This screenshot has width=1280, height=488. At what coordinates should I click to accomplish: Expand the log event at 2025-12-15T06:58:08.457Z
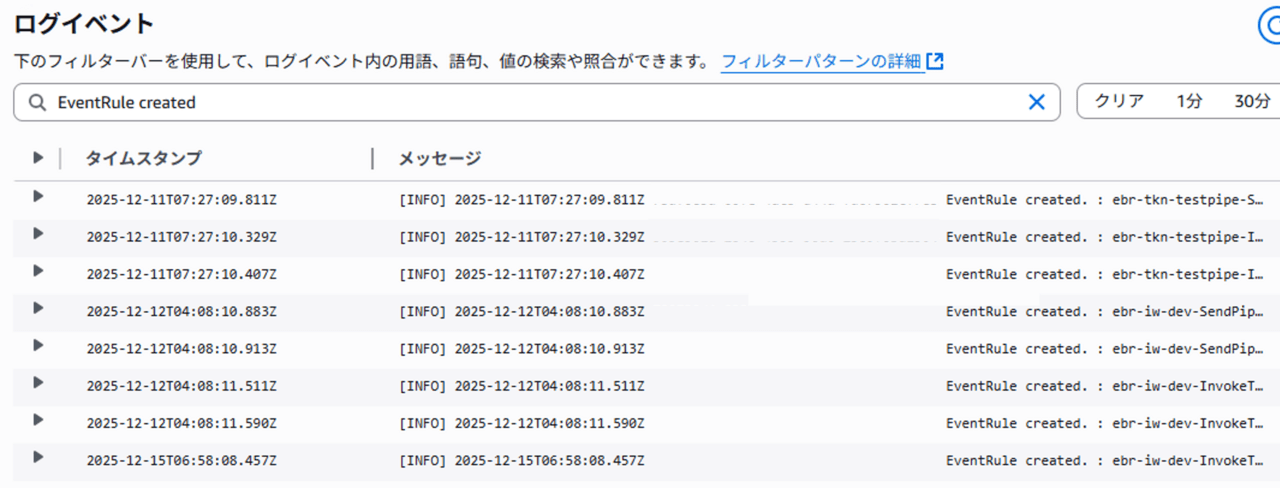click(38, 457)
